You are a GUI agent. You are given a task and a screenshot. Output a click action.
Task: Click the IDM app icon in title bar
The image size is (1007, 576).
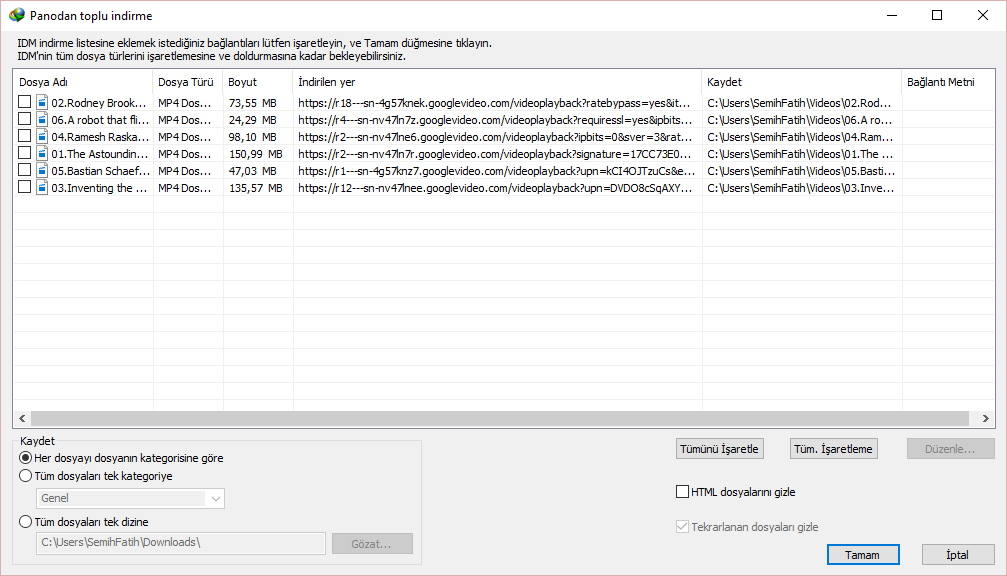[x=16, y=16]
